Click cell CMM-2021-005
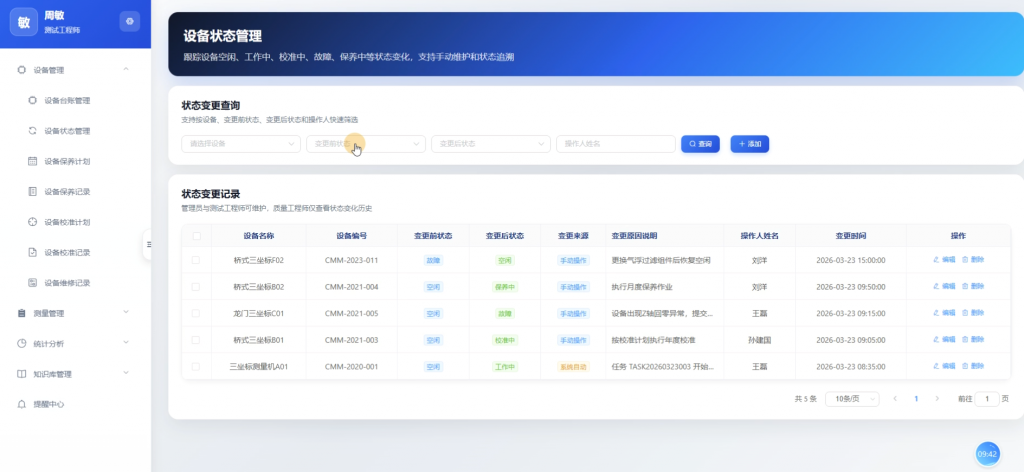The height and width of the screenshot is (472, 1024). (x=351, y=313)
